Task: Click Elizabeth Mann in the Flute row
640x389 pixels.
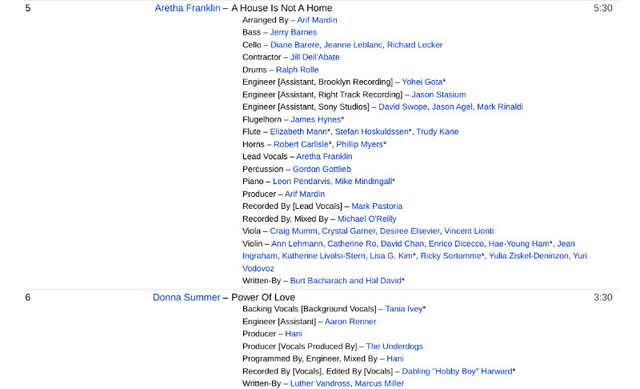Action: point(299,132)
